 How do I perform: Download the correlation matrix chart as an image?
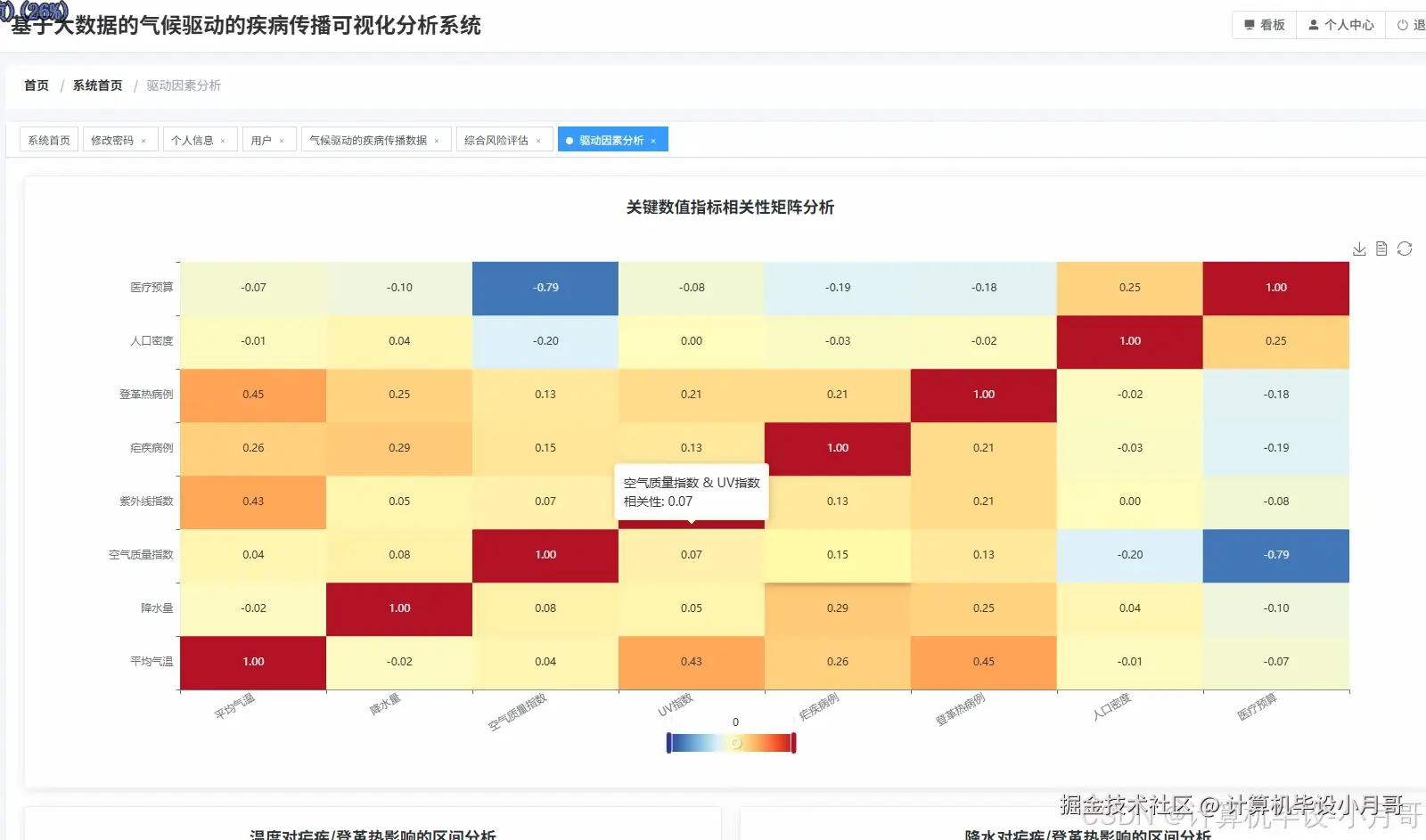(1359, 249)
